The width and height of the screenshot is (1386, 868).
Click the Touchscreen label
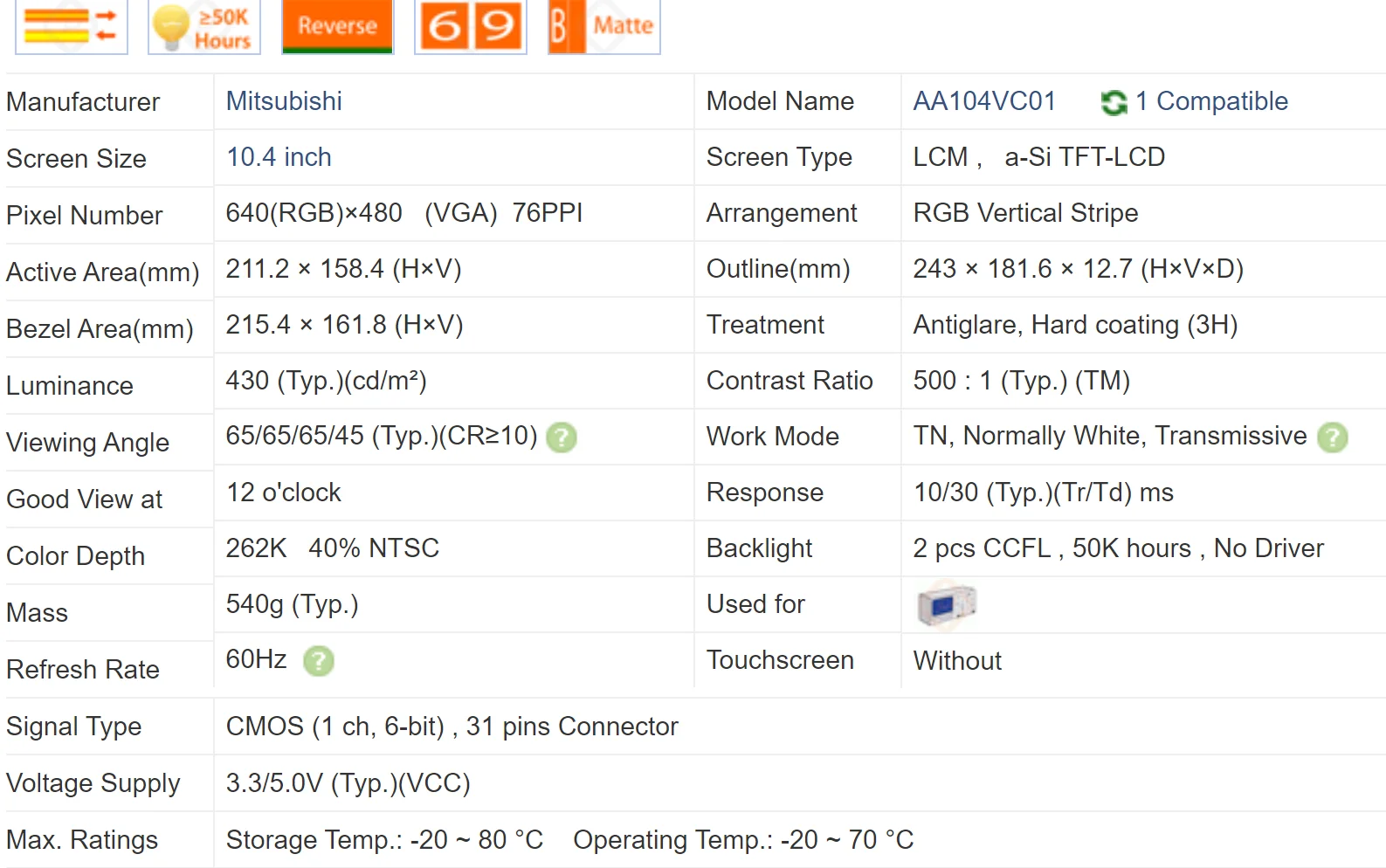(x=780, y=660)
